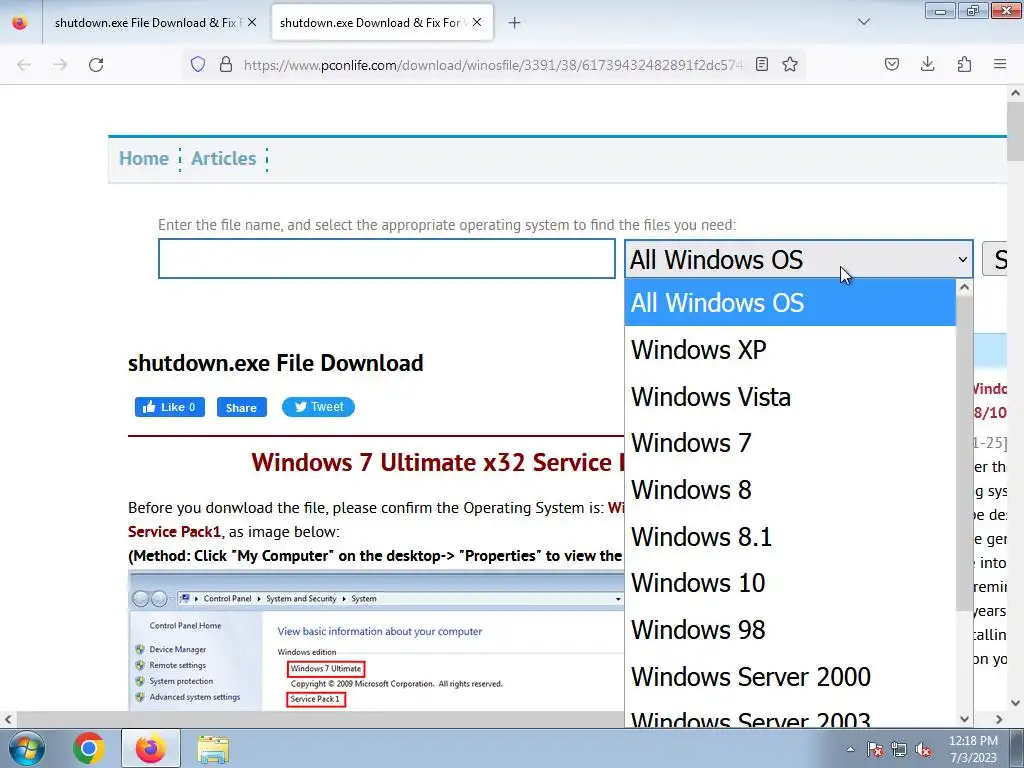The width and height of the screenshot is (1024, 768).
Task: Choose Windows 8 from the dropdown list
Action: coord(790,490)
